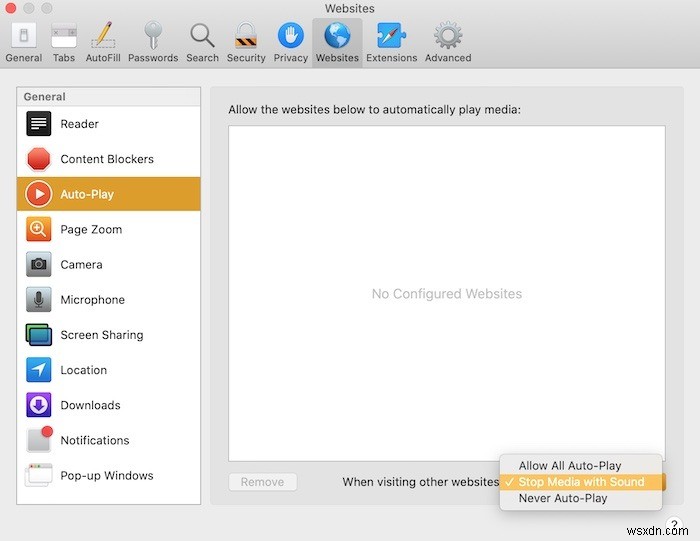Click the Notifications badge icon
The height and width of the screenshot is (541, 700).
[x=39, y=439]
